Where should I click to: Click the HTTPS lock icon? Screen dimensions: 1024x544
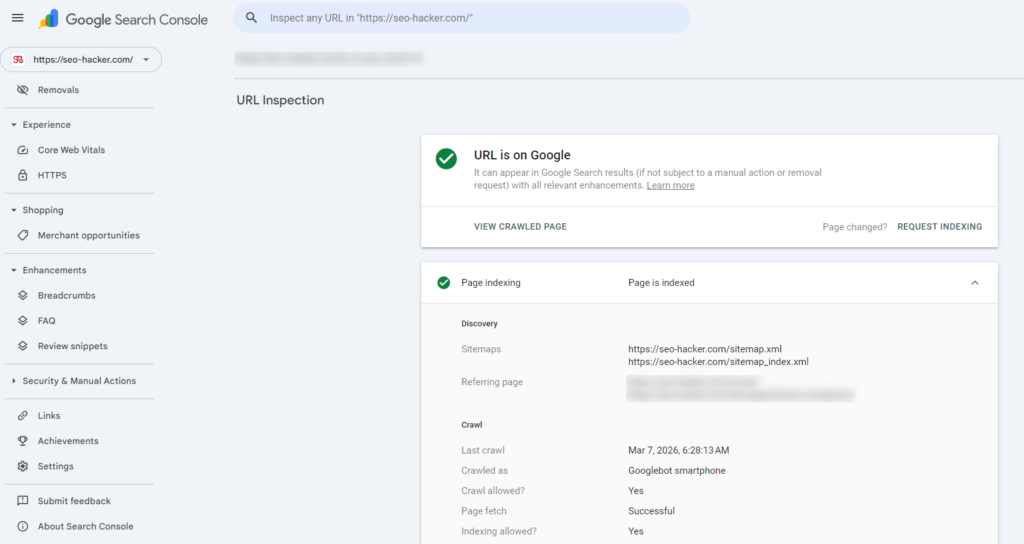[x=23, y=175]
